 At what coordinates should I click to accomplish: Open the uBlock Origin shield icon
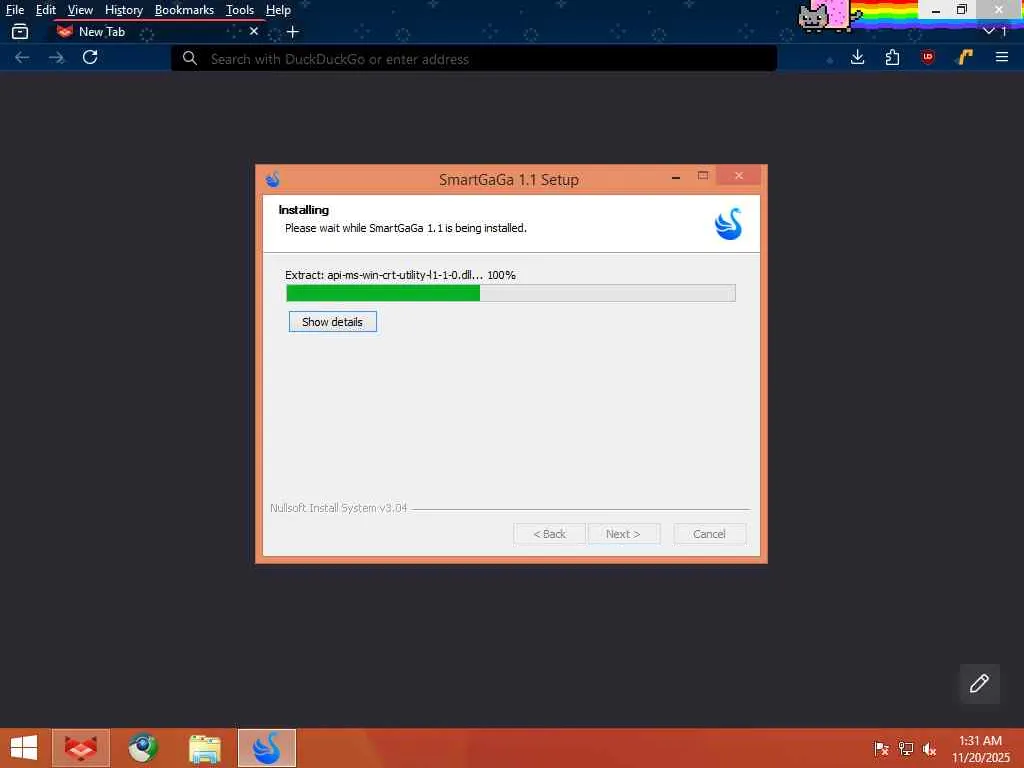pos(927,57)
